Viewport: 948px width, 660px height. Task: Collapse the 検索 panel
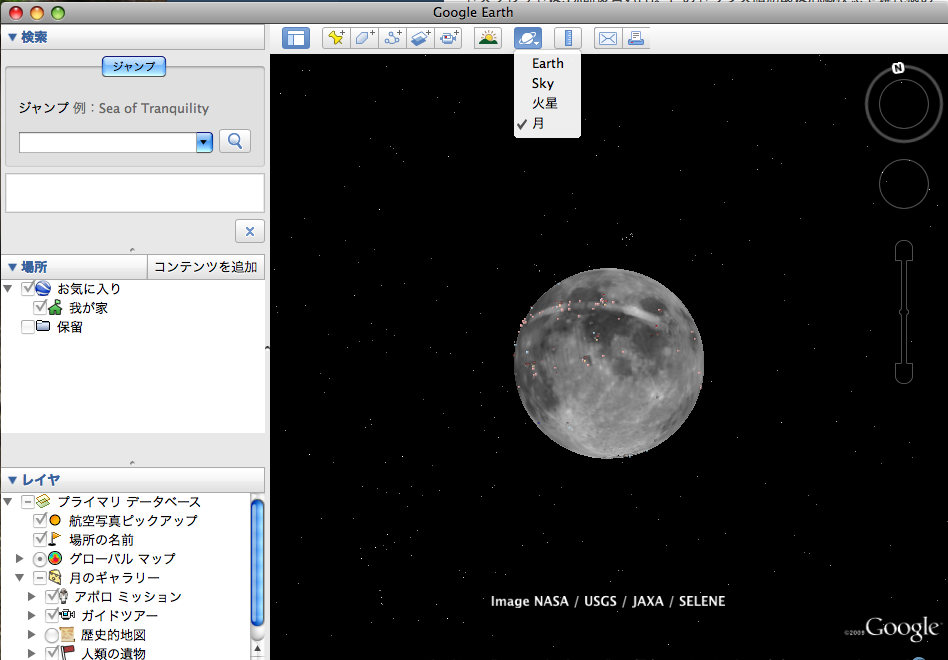[x=12, y=37]
